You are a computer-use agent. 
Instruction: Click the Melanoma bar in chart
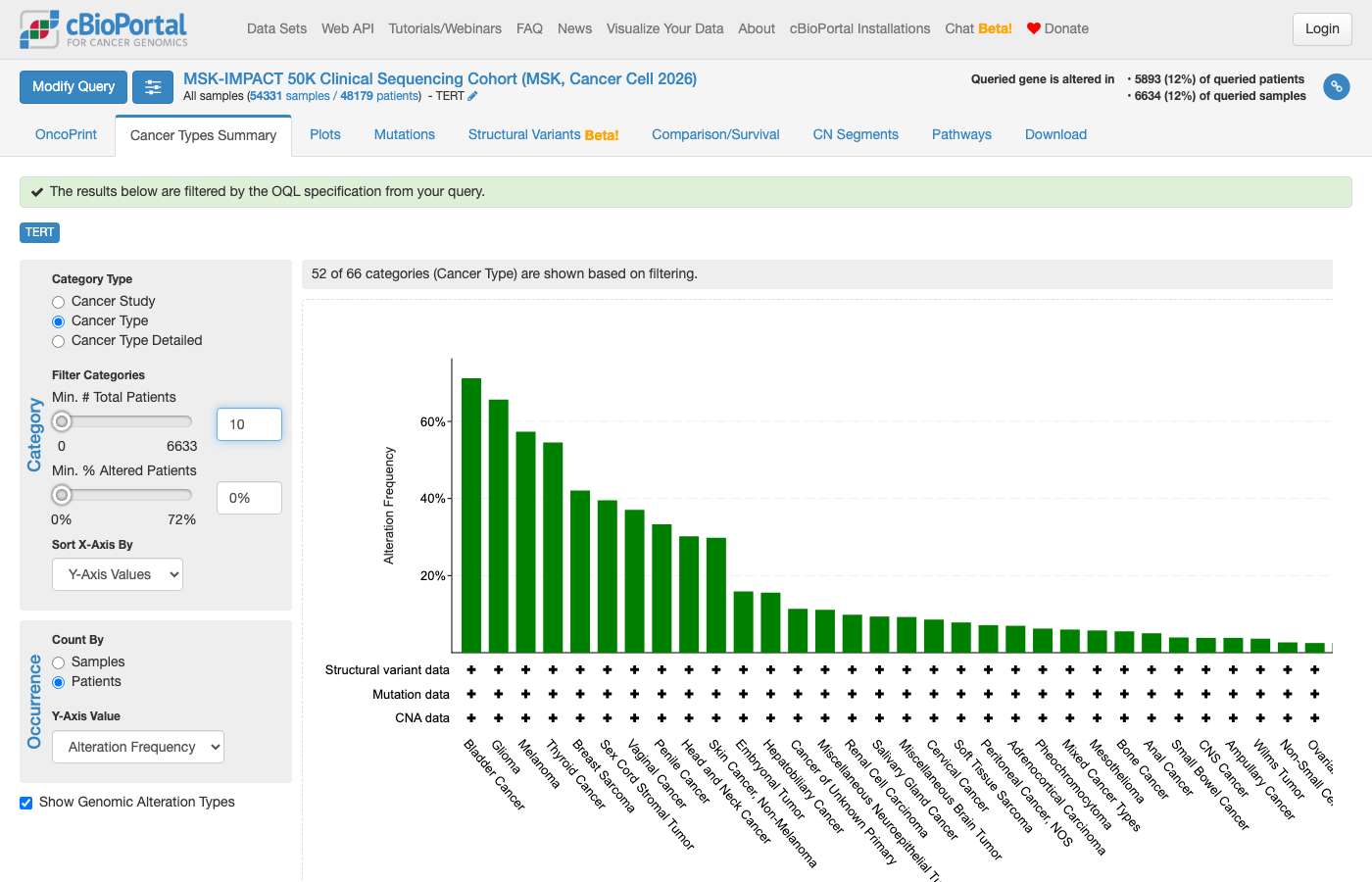[526, 542]
